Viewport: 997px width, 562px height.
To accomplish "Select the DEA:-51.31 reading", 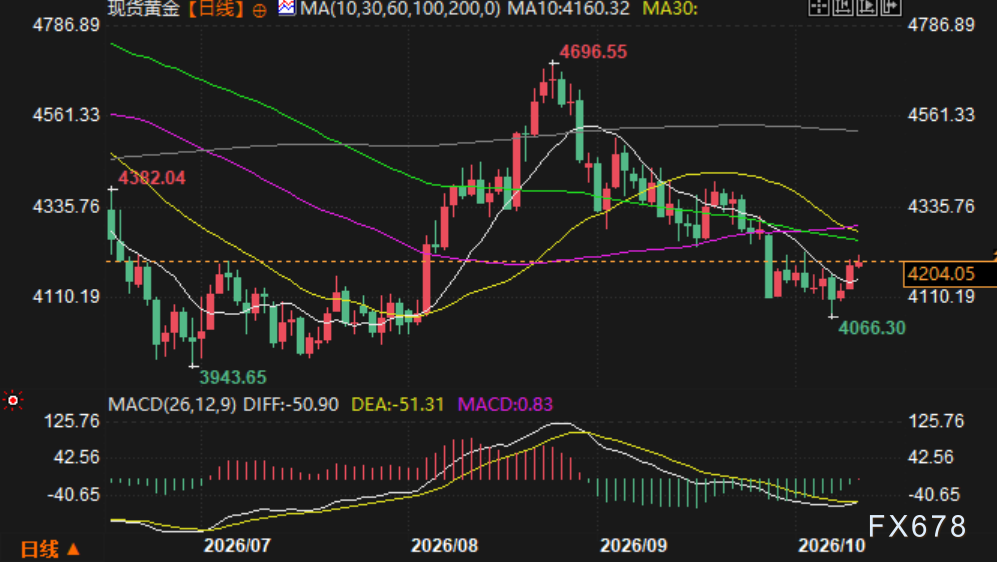I will [397, 404].
